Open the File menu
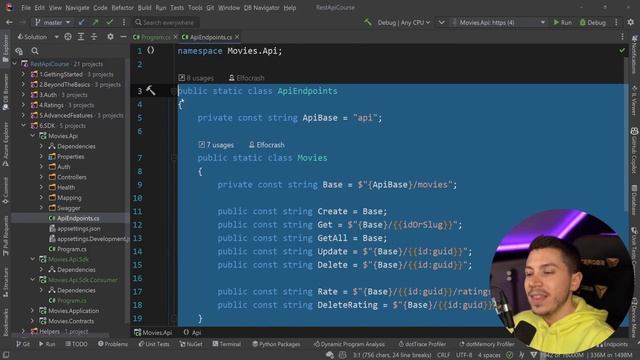640x360 pixels. [26, 8]
